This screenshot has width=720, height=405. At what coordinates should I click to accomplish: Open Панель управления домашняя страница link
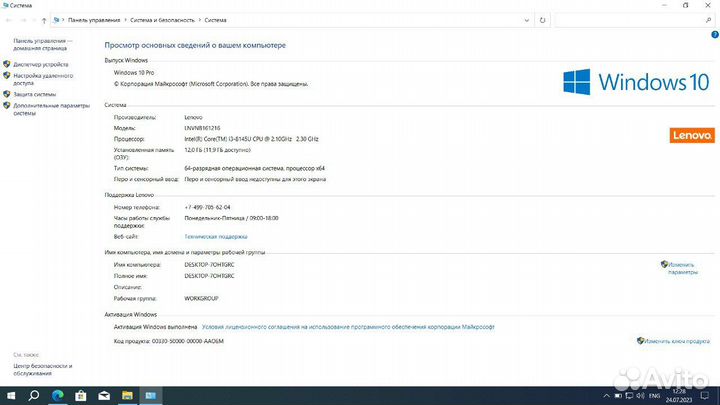coord(43,45)
